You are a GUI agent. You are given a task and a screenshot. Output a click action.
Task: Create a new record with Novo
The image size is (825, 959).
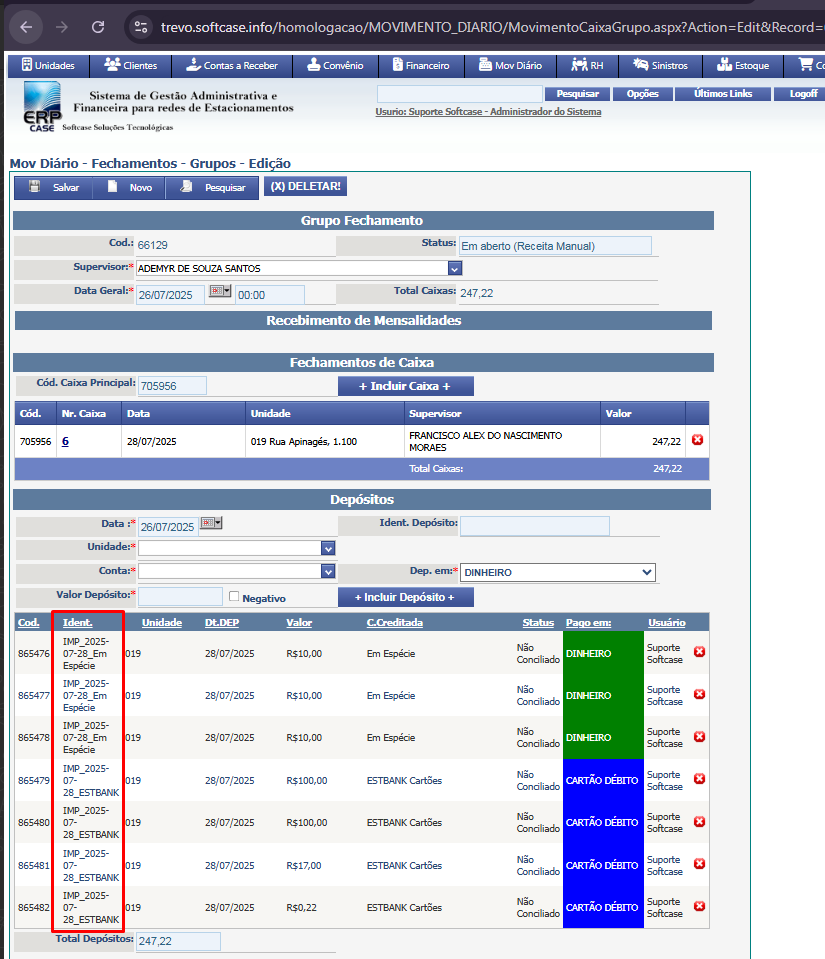(x=129, y=187)
